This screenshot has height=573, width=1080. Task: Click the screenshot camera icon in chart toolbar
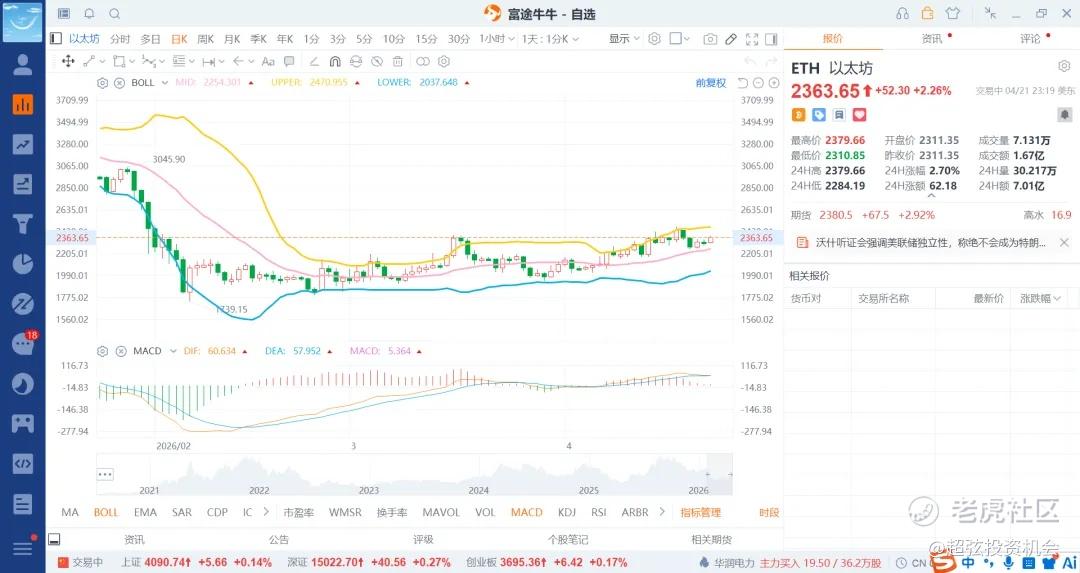tap(710, 39)
